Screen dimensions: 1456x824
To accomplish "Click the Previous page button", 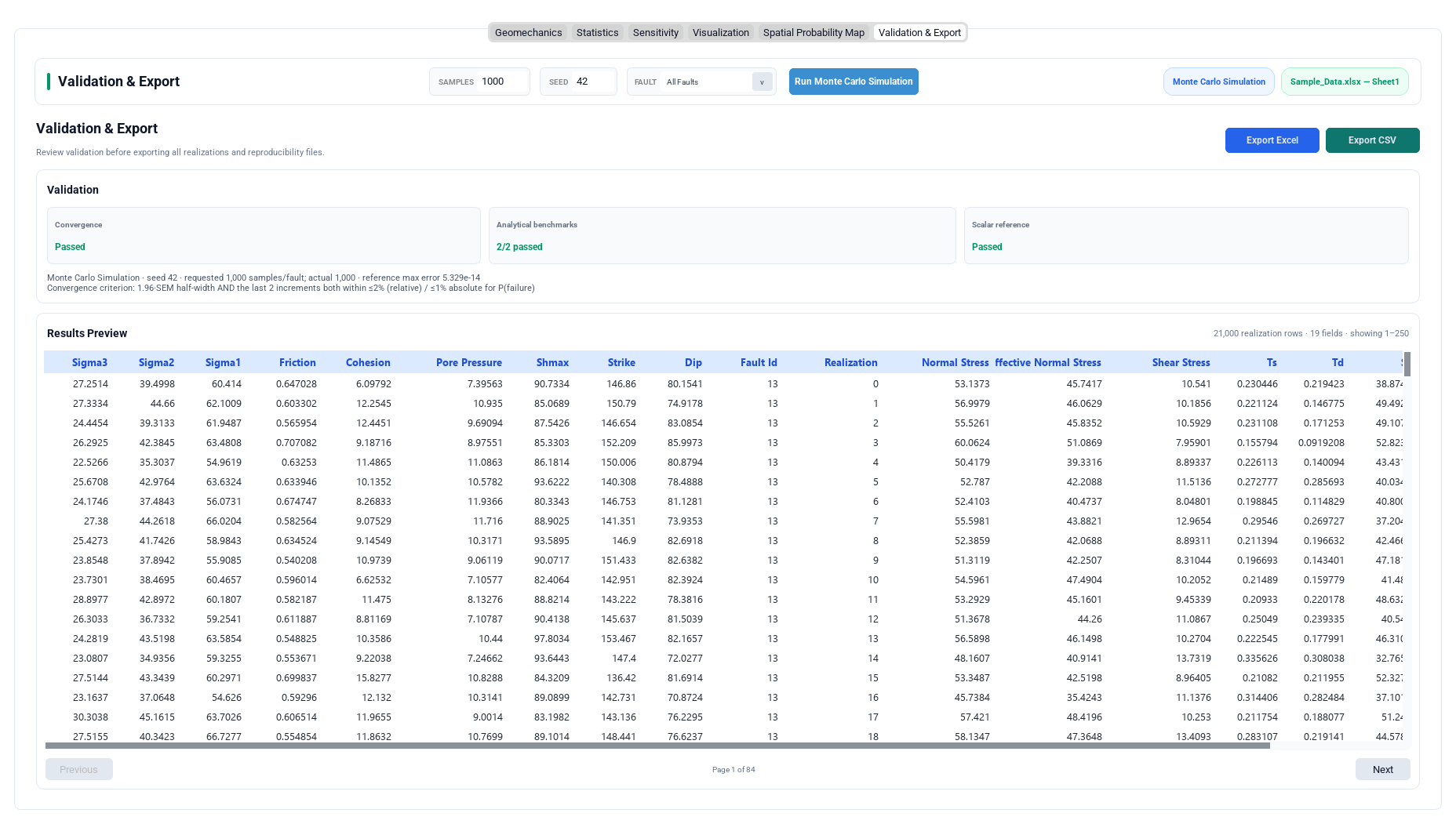I will pyautogui.click(x=78, y=769).
